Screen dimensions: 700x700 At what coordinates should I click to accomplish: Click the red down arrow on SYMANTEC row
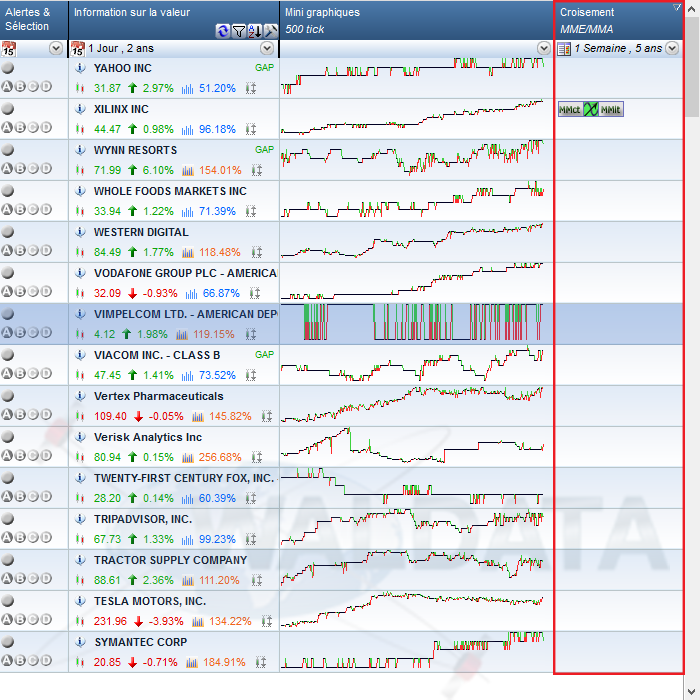pos(132,662)
